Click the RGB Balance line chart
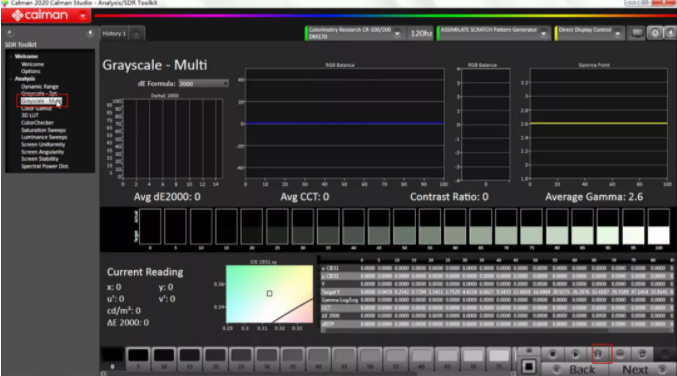The width and height of the screenshot is (677, 376). pyautogui.click(x=344, y=123)
